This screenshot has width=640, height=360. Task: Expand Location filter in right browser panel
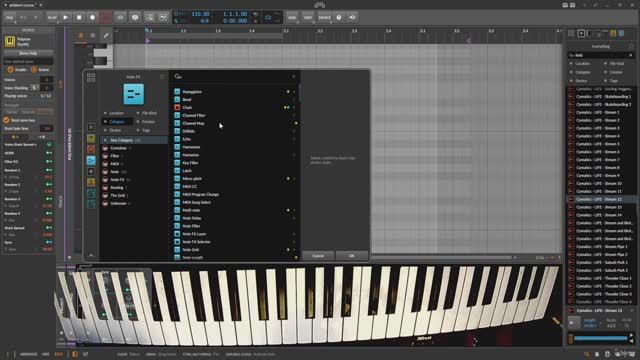click(x=581, y=64)
